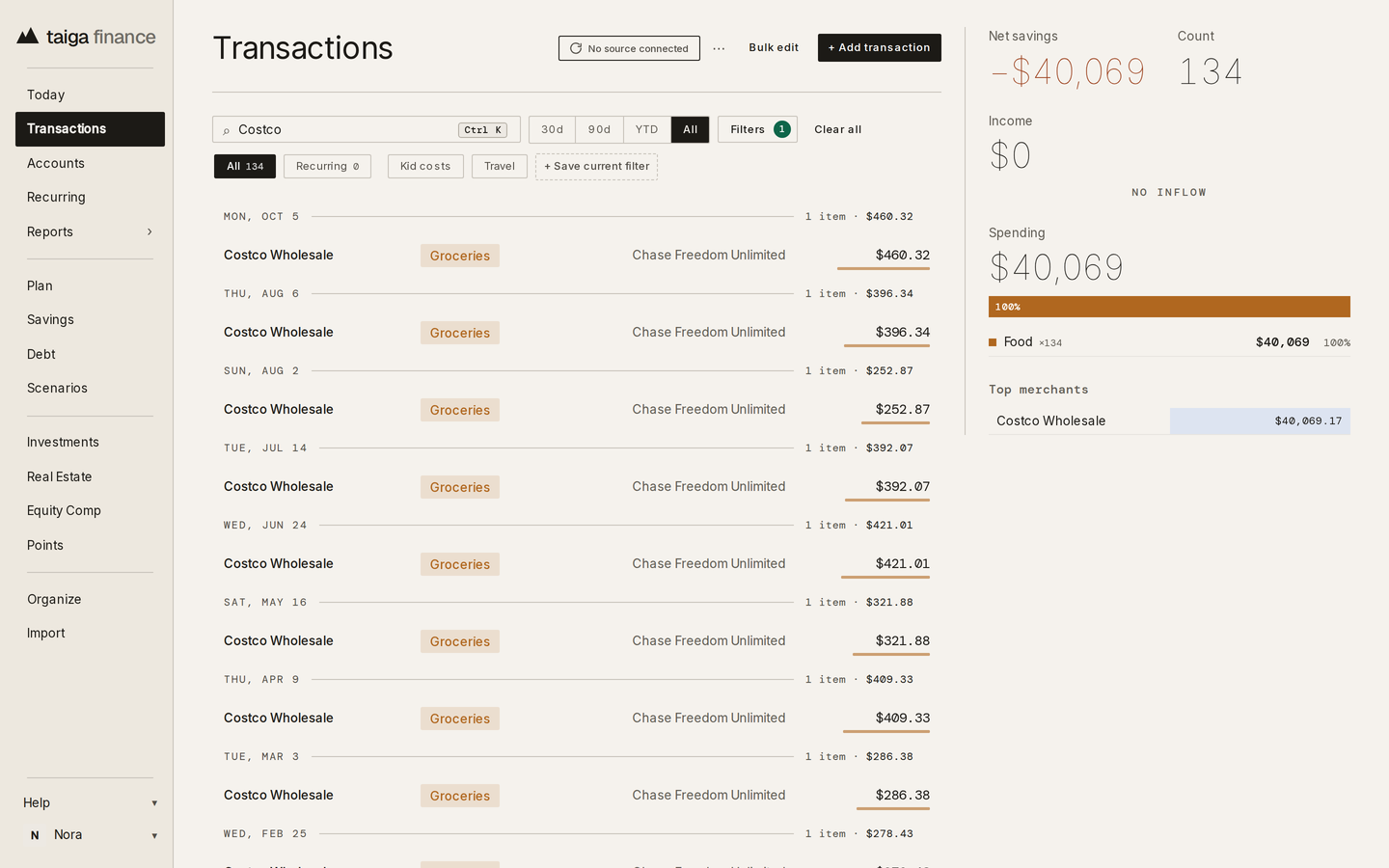Click the Add transaction button
The image size is (1389, 868).
[879, 47]
